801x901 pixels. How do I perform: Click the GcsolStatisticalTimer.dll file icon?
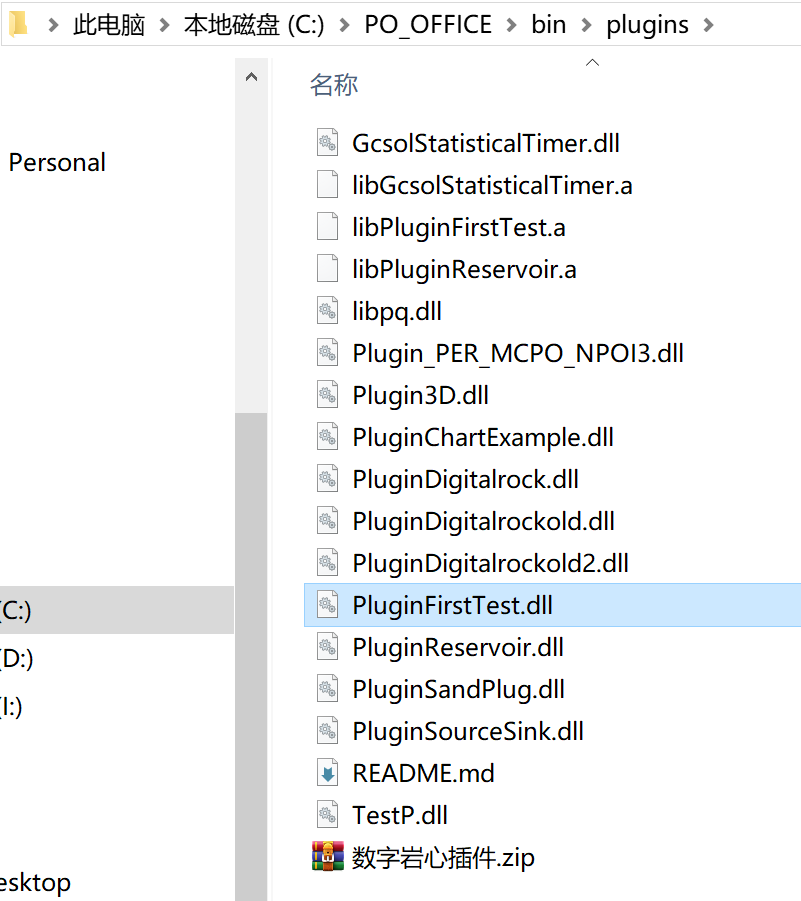[328, 143]
